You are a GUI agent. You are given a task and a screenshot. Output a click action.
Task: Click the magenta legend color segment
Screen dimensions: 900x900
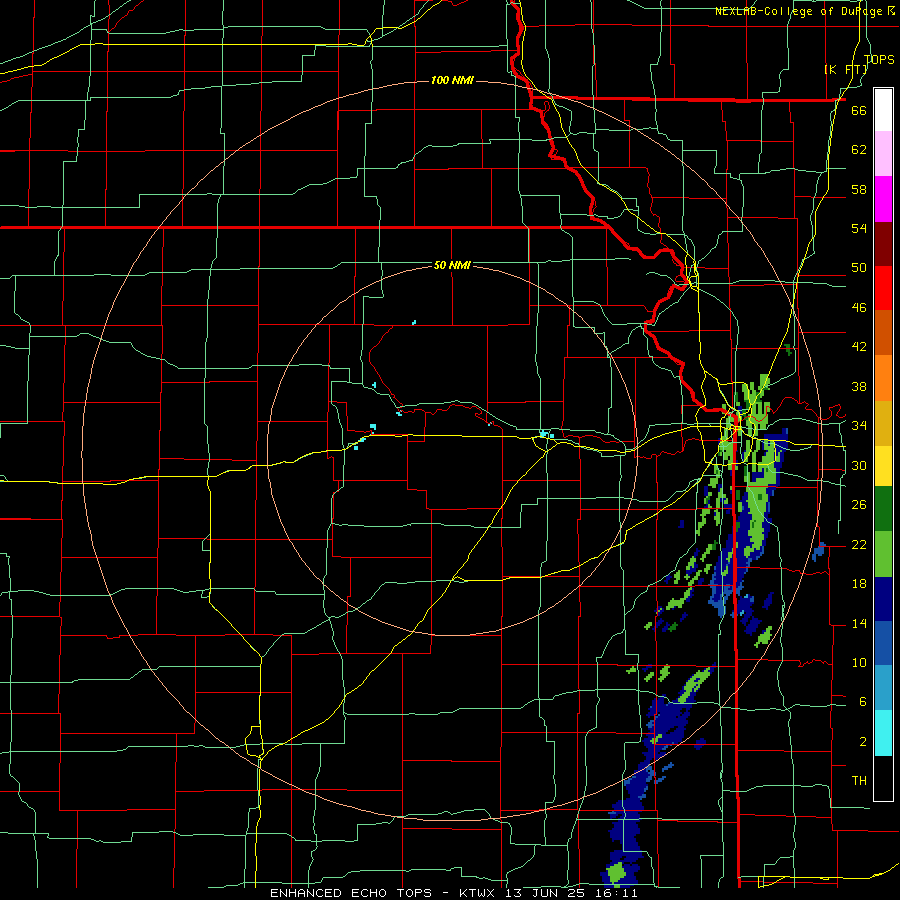pos(883,199)
